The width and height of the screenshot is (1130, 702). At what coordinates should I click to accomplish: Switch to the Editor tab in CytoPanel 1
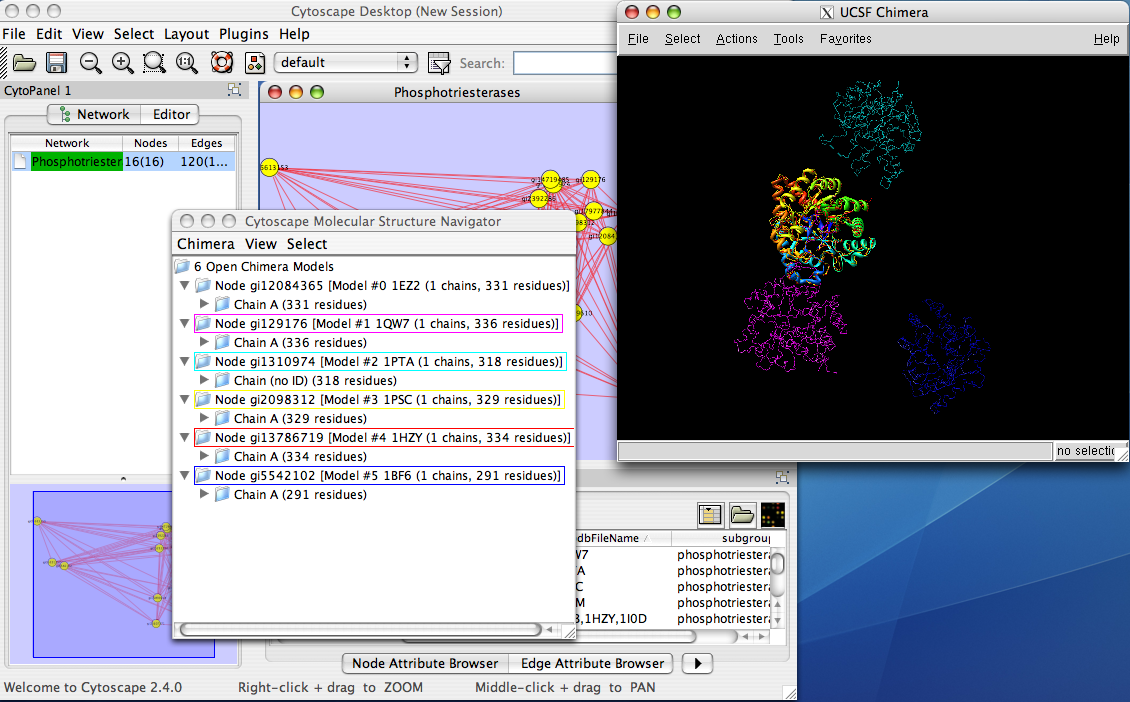coord(170,114)
